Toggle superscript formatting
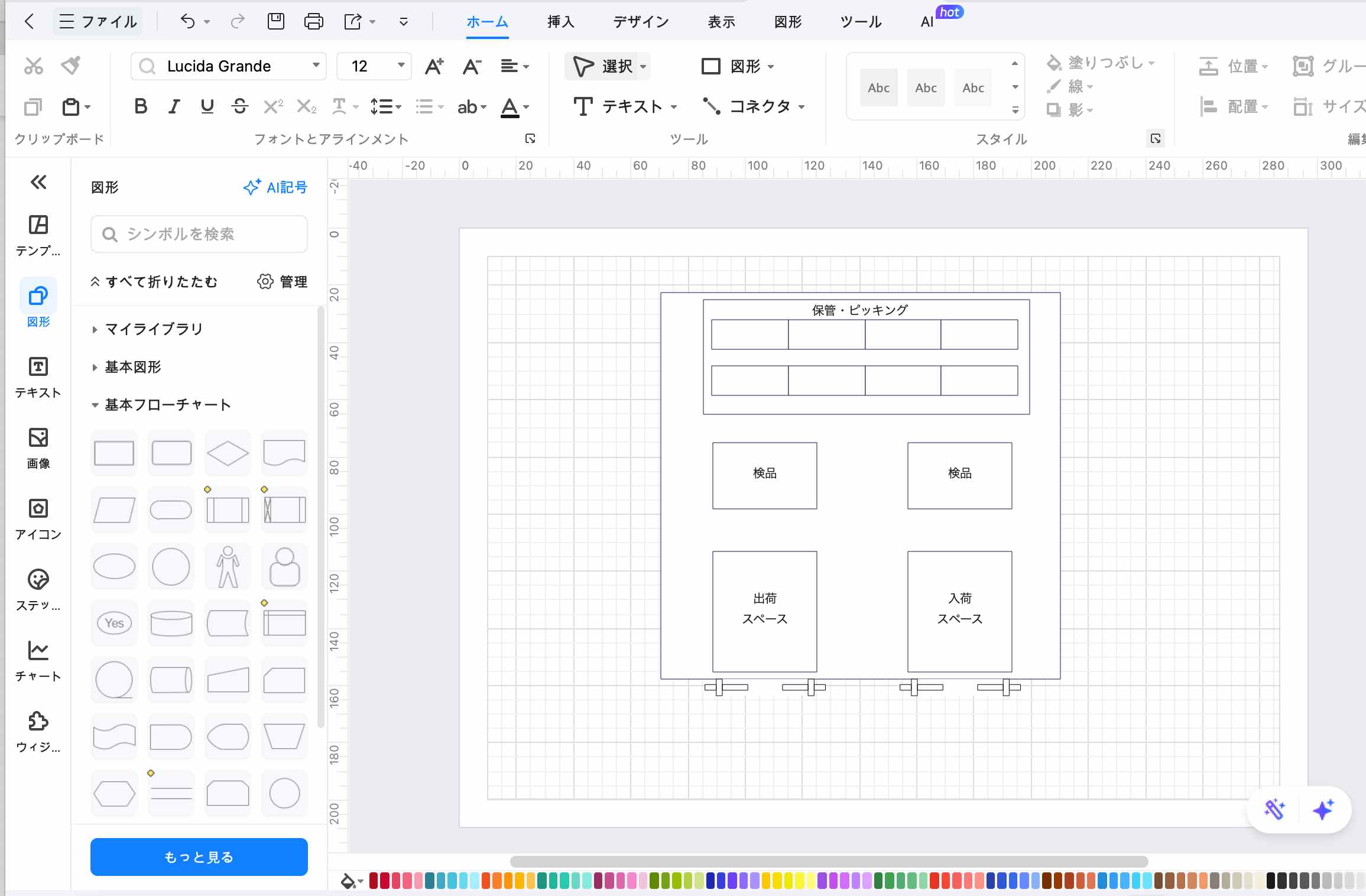The width and height of the screenshot is (1366, 896). pyautogui.click(x=272, y=106)
